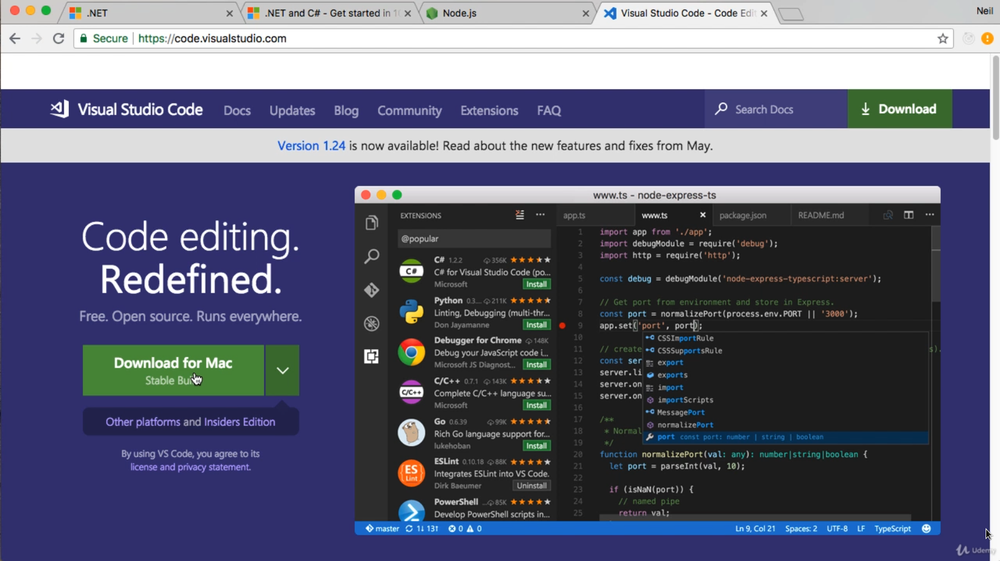Click Install for the Python extension
The width and height of the screenshot is (1000, 561).
(x=536, y=324)
